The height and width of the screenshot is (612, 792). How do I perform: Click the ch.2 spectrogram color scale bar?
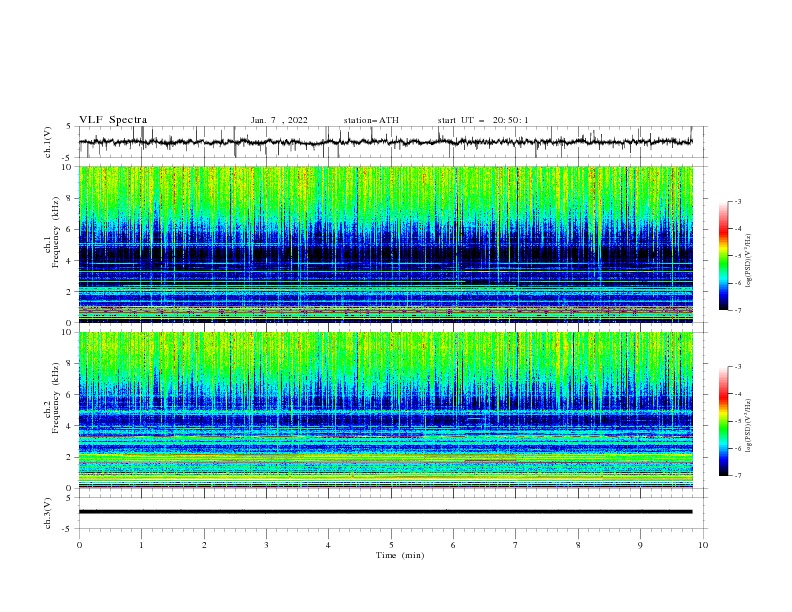724,421
